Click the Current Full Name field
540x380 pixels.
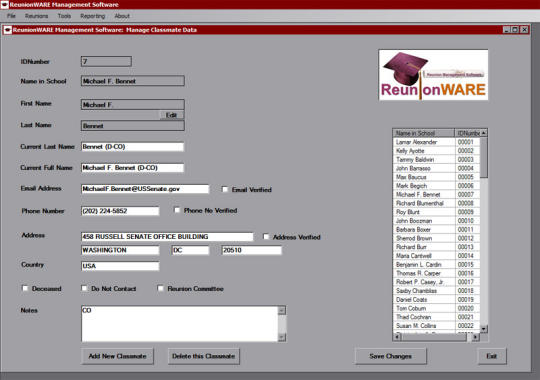133,168
